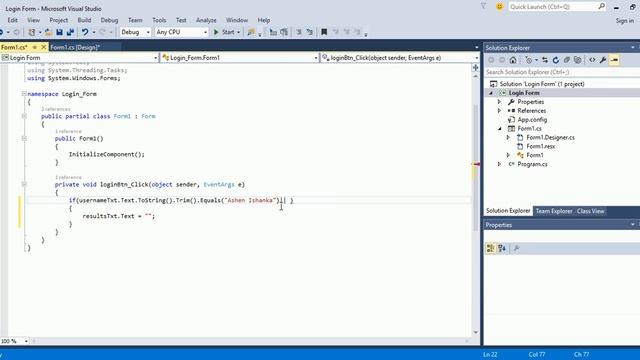Toggle a bookmark with the bookmark icon
Image resolution: width=640 pixels, height=360 pixels.
[x=324, y=32]
